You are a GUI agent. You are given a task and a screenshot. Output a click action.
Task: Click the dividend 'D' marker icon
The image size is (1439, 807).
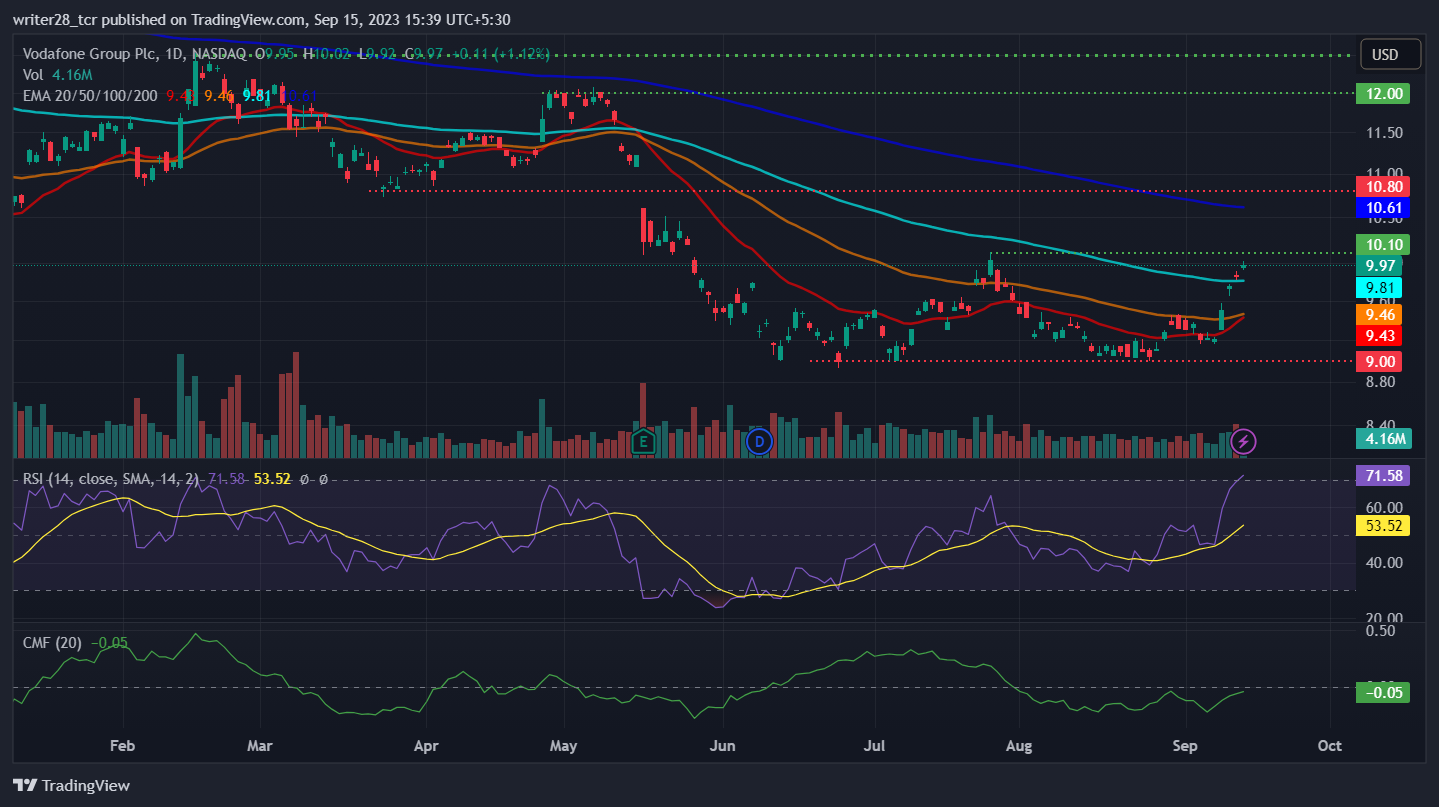[x=759, y=440]
